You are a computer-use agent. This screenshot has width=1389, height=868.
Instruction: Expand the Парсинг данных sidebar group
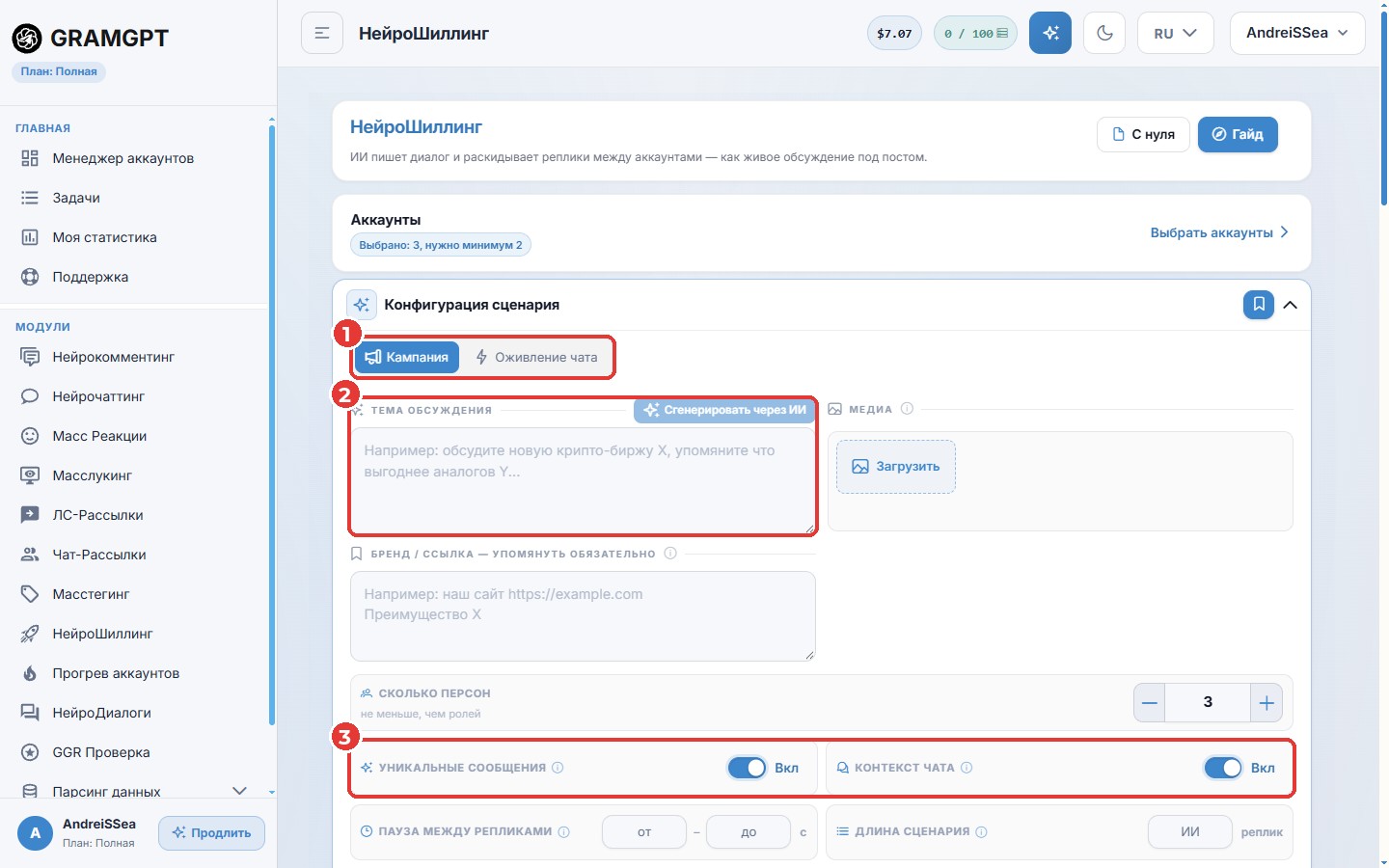134,791
